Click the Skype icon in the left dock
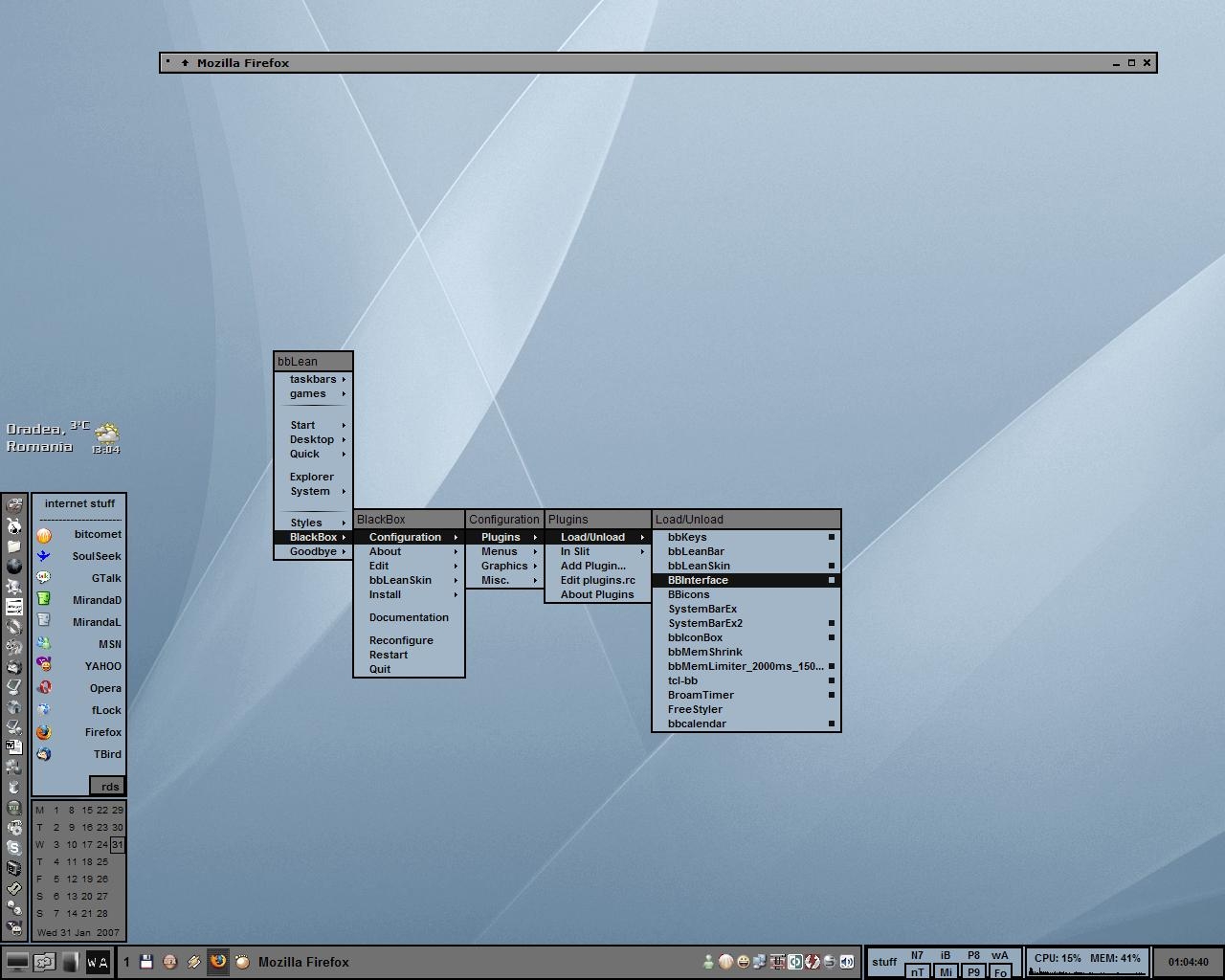Screen dimensions: 1225x980 point(13,848)
